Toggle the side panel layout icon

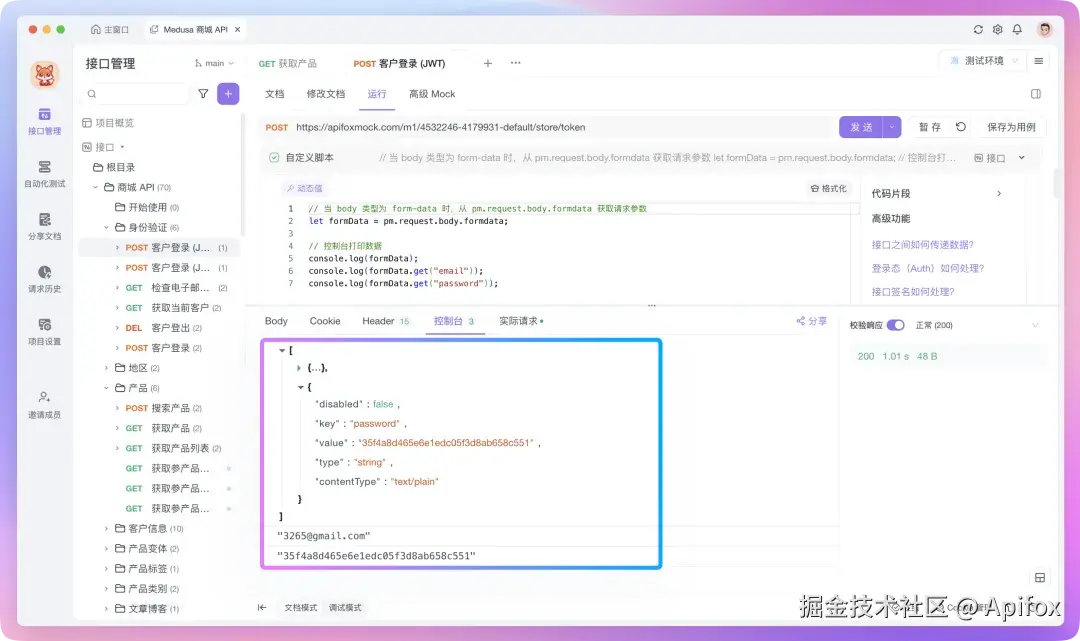(1036, 94)
